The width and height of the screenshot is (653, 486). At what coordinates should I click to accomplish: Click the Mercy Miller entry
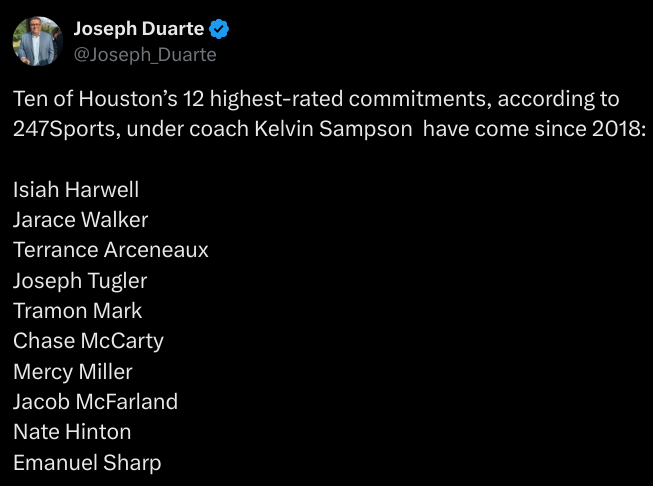(x=73, y=371)
